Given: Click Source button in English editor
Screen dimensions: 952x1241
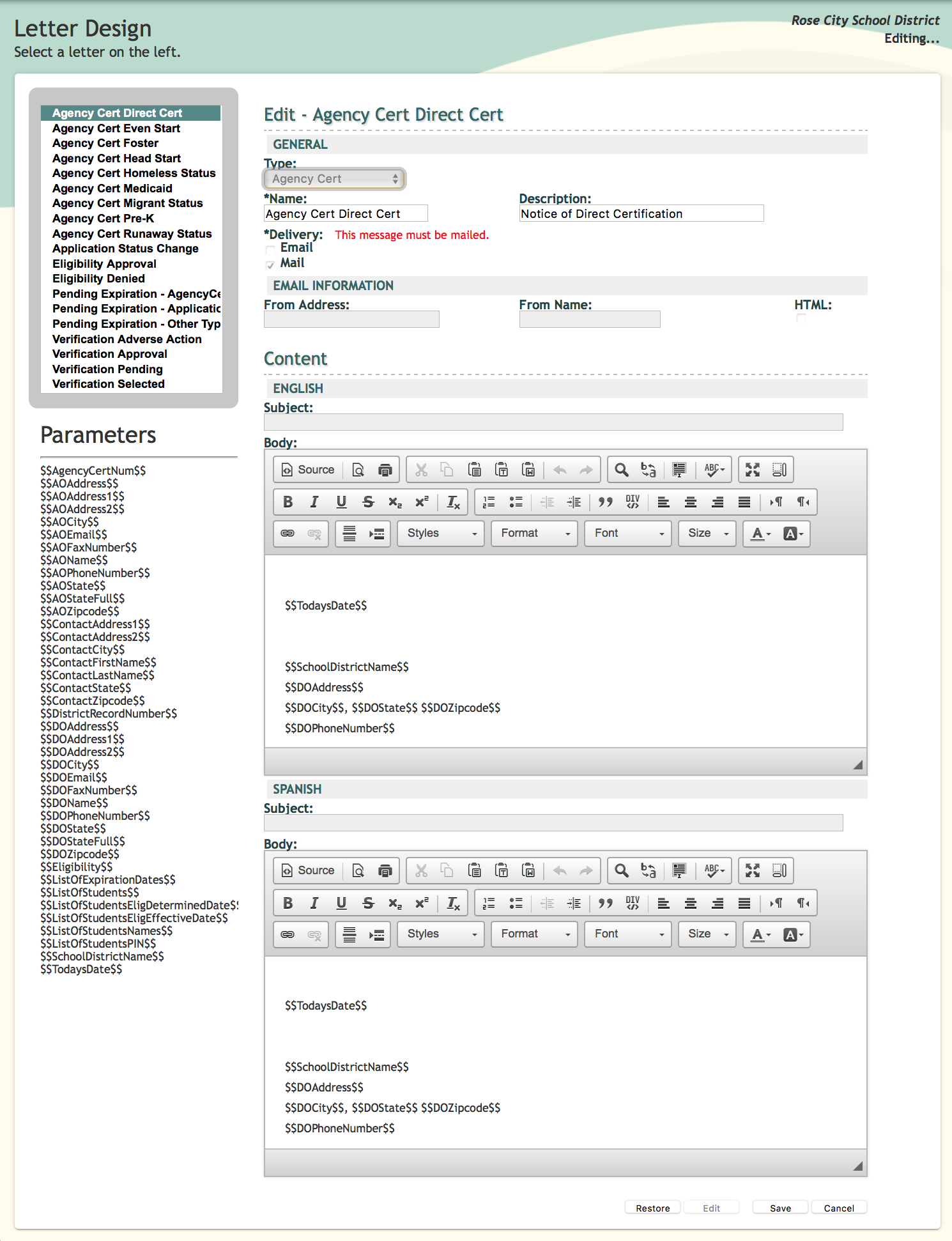Looking at the screenshot, I should tap(309, 470).
